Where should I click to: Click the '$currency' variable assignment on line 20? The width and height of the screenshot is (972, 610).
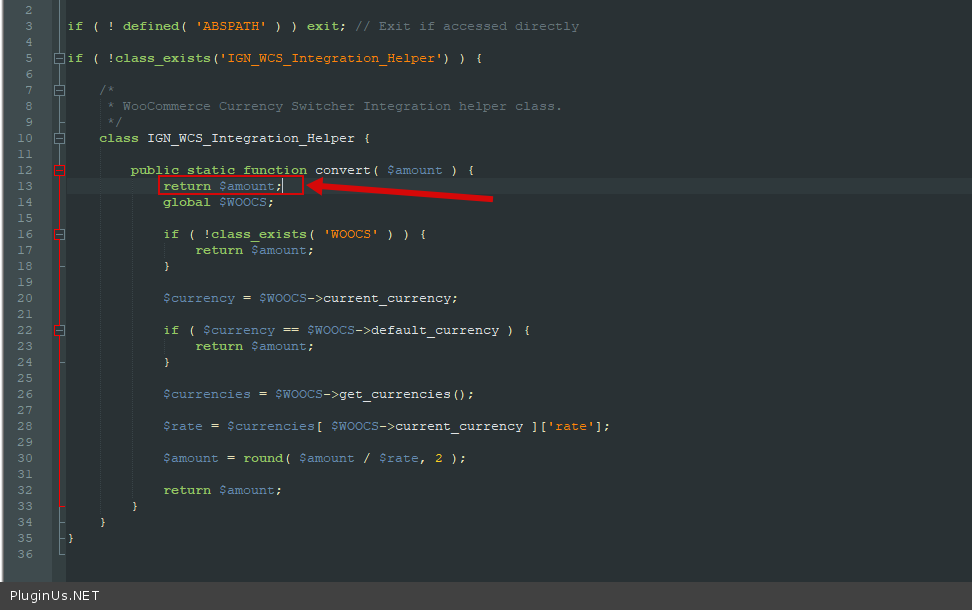(x=199, y=298)
